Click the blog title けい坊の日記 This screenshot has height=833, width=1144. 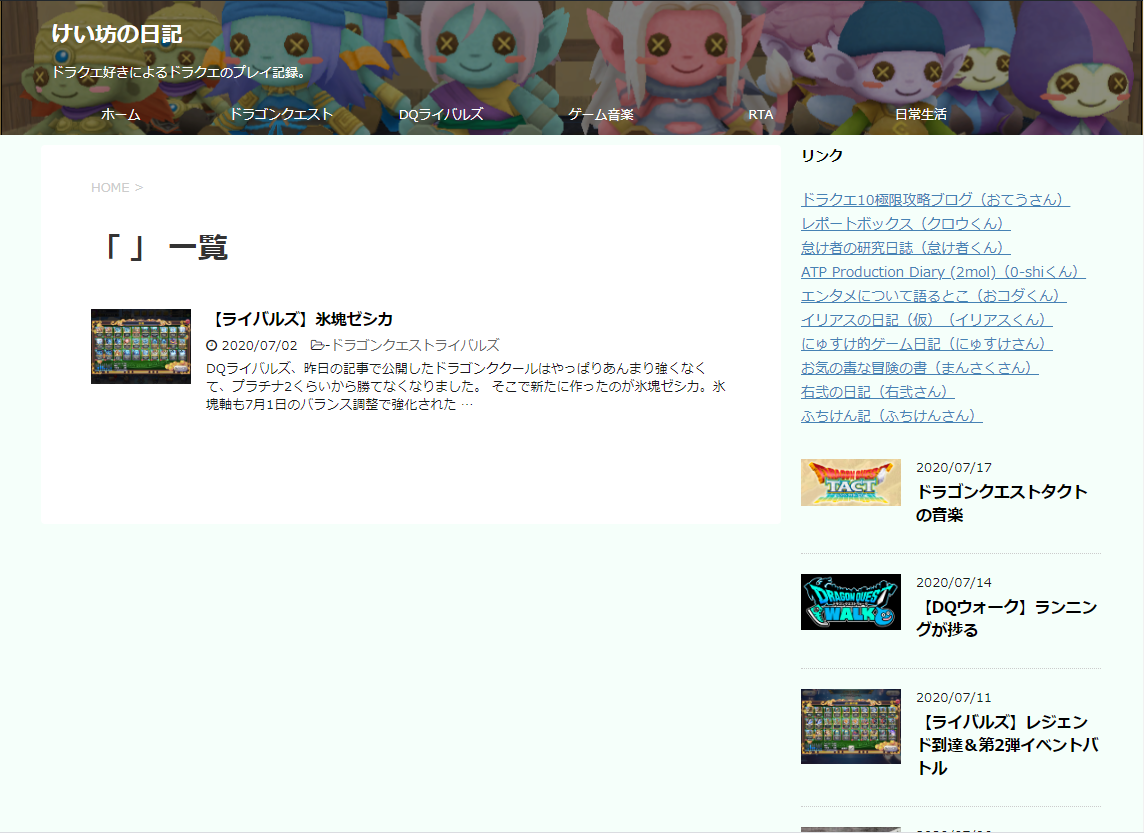[x=117, y=34]
